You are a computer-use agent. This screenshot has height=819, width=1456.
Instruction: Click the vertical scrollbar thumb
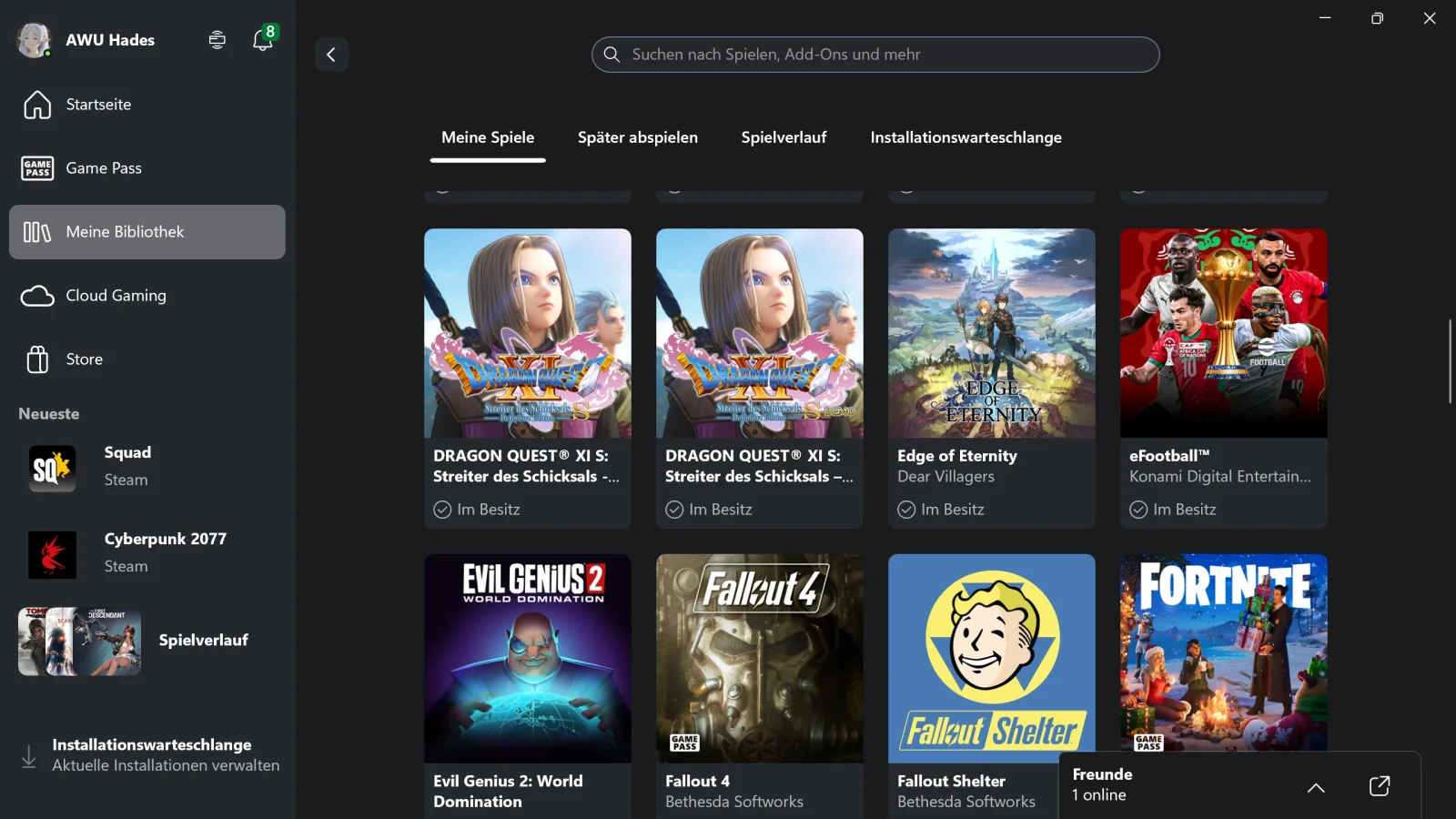[1450, 361]
